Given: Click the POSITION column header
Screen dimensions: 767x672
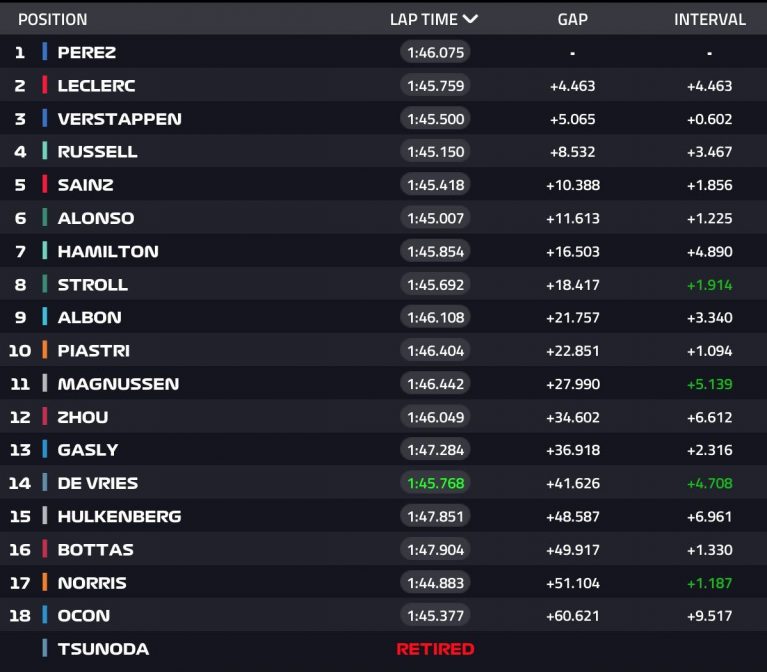Looking at the screenshot, I should coord(53,20).
